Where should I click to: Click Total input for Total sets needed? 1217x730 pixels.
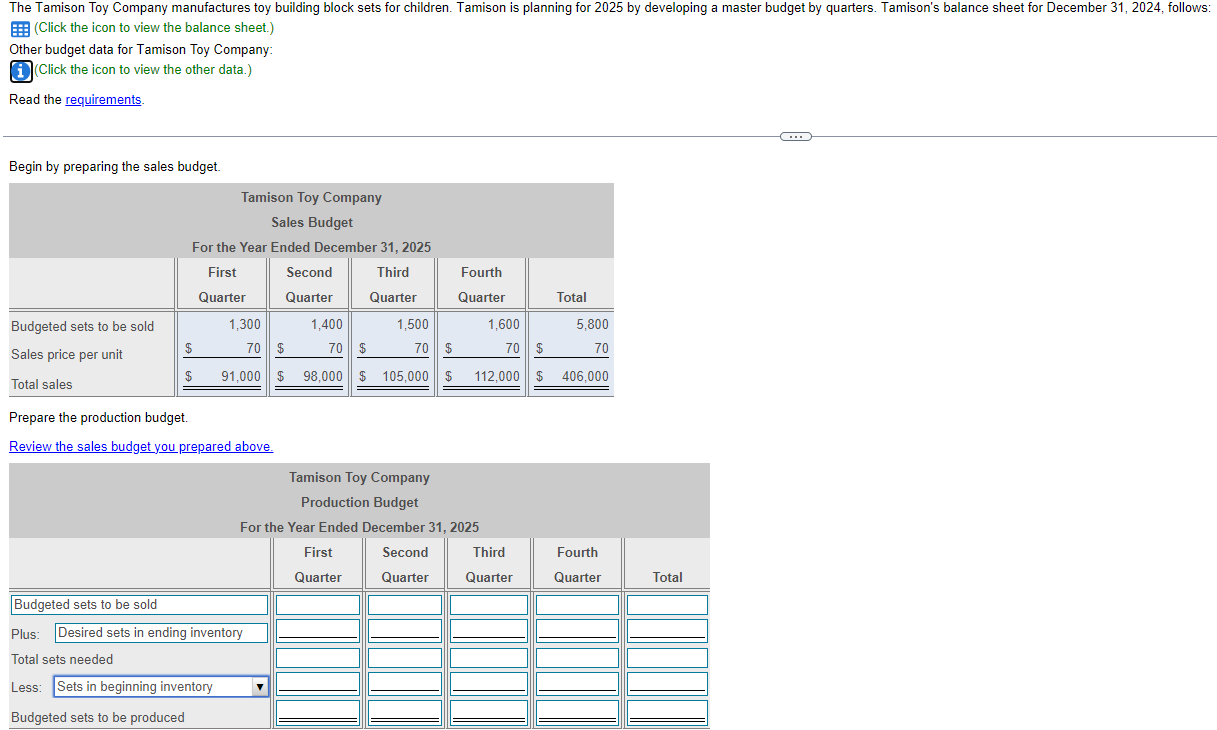(667, 658)
